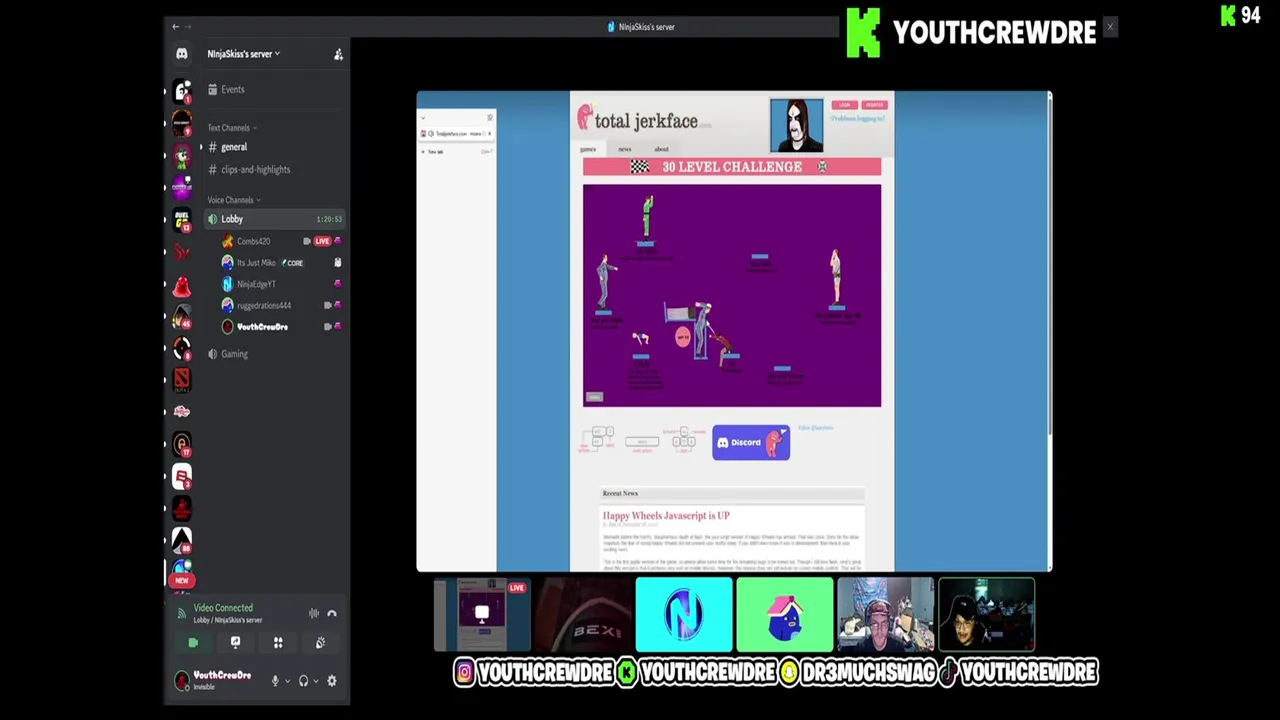The width and height of the screenshot is (1280, 720).
Task: Open YouthCrewDre avatar in user panel
Action: click(x=182, y=681)
